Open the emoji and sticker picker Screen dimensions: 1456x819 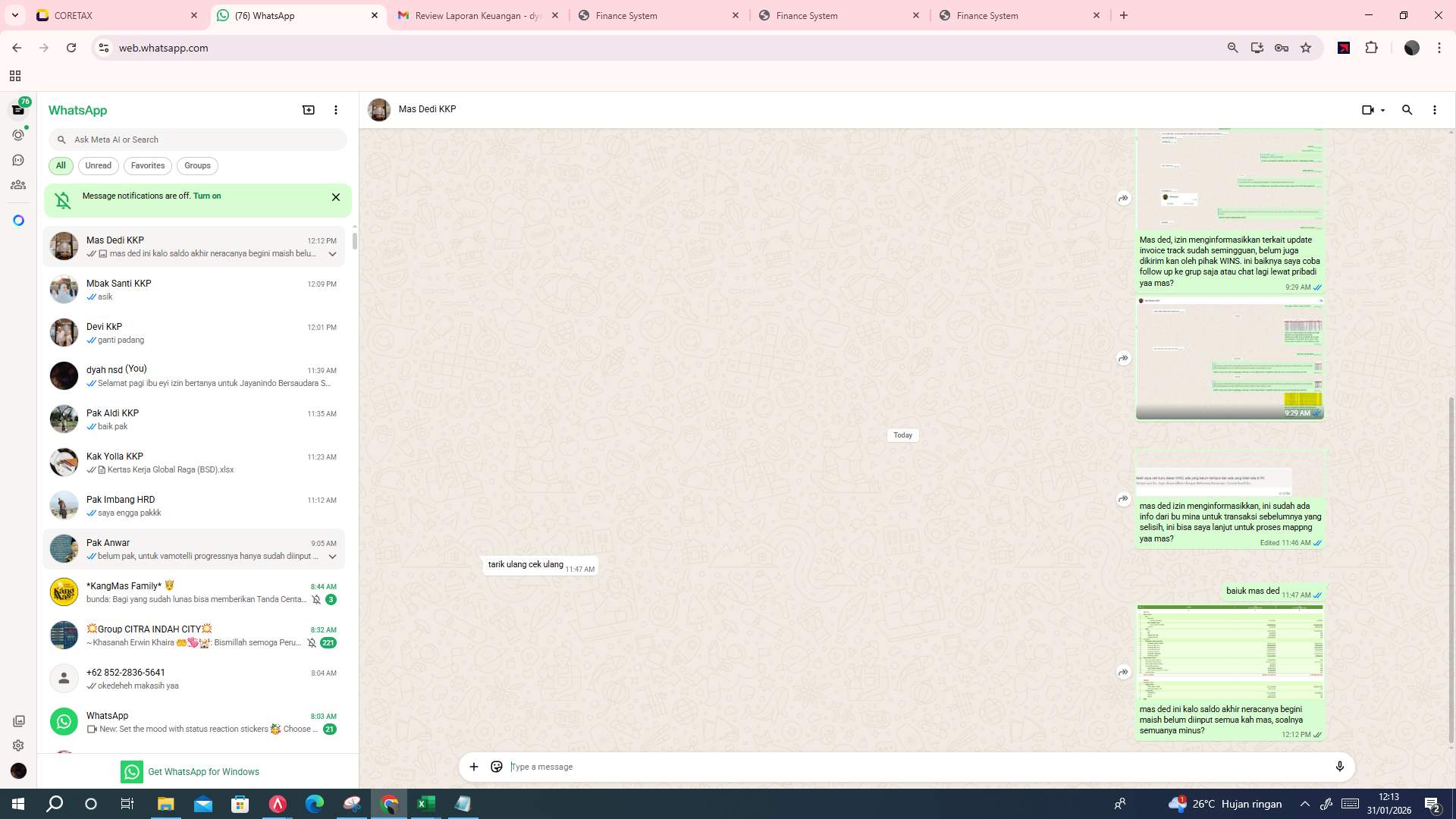coord(497,767)
